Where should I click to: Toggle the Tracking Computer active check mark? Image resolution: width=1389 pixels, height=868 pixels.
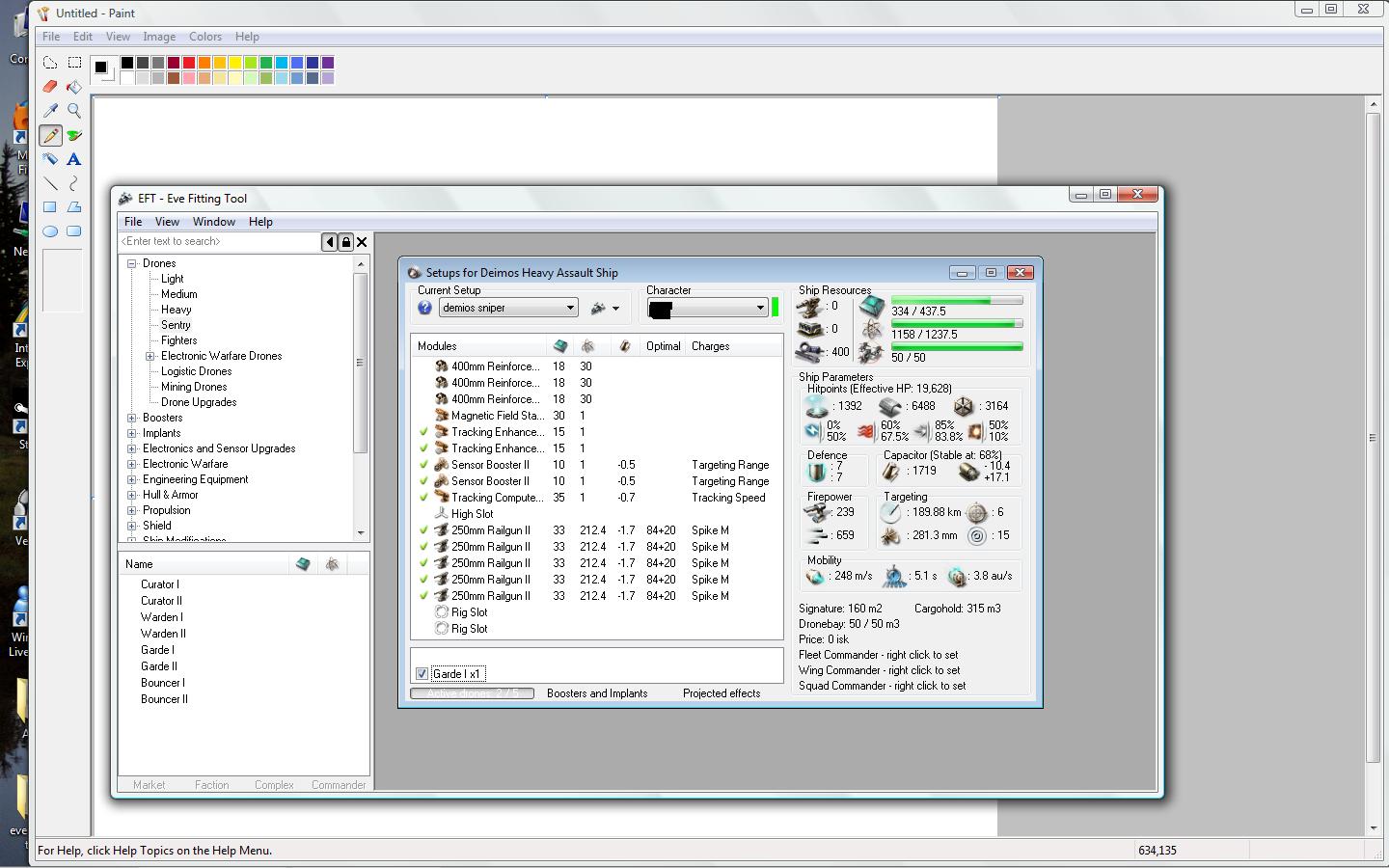[423, 498]
